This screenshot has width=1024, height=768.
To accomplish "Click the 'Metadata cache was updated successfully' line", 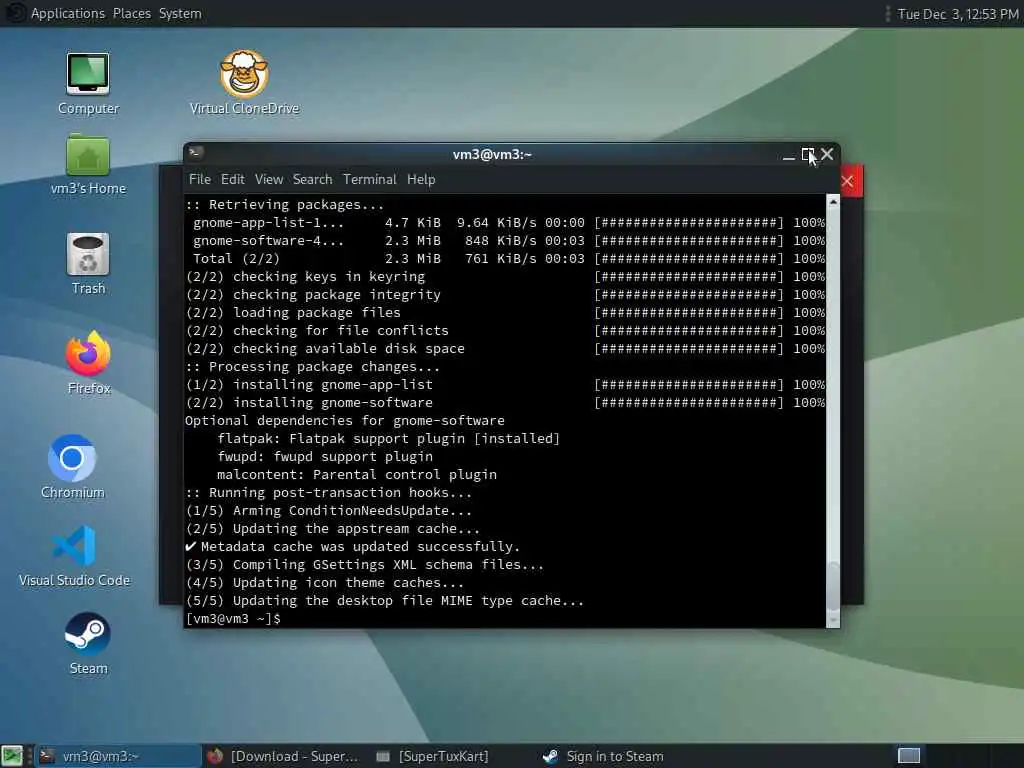I will coord(353,547).
